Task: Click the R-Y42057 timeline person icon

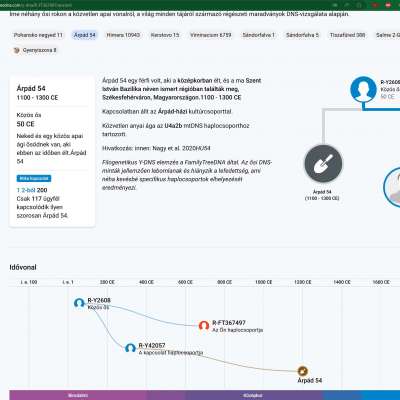Action: coord(130,348)
